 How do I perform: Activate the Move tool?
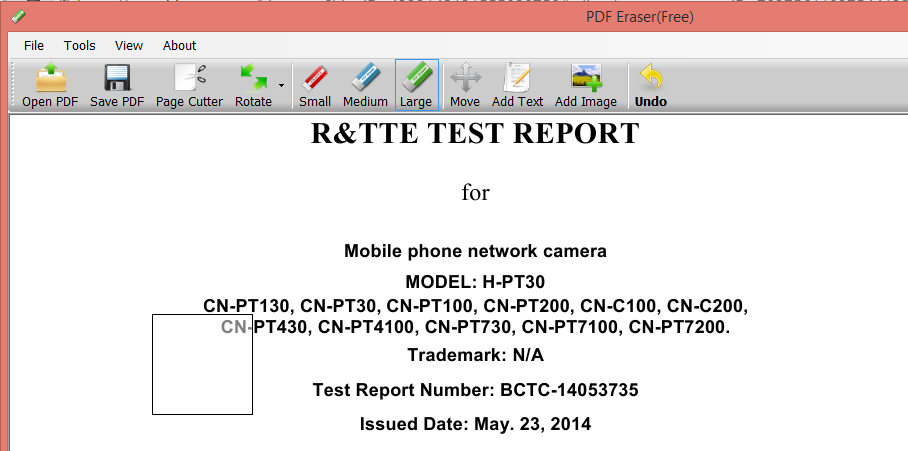(465, 85)
